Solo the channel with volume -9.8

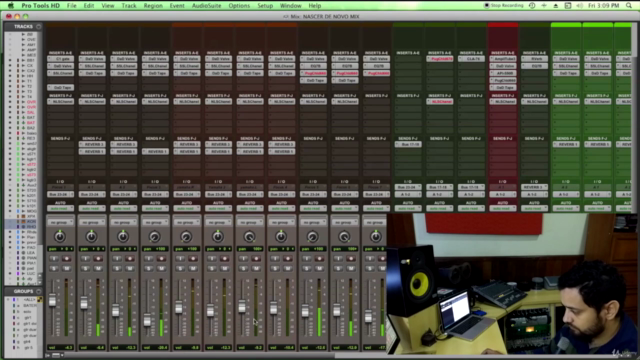[x=180, y=268]
